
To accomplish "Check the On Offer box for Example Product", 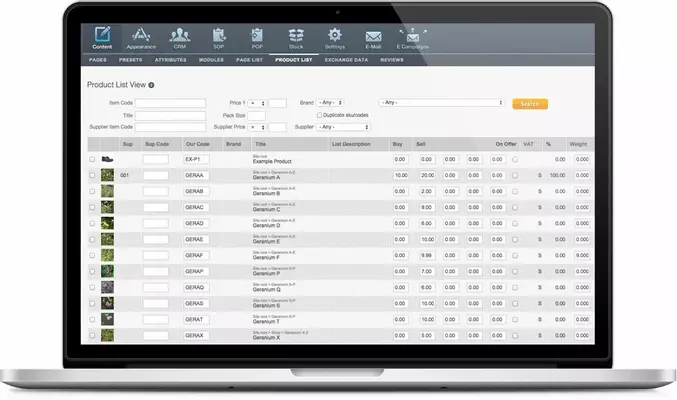I will point(515,159).
